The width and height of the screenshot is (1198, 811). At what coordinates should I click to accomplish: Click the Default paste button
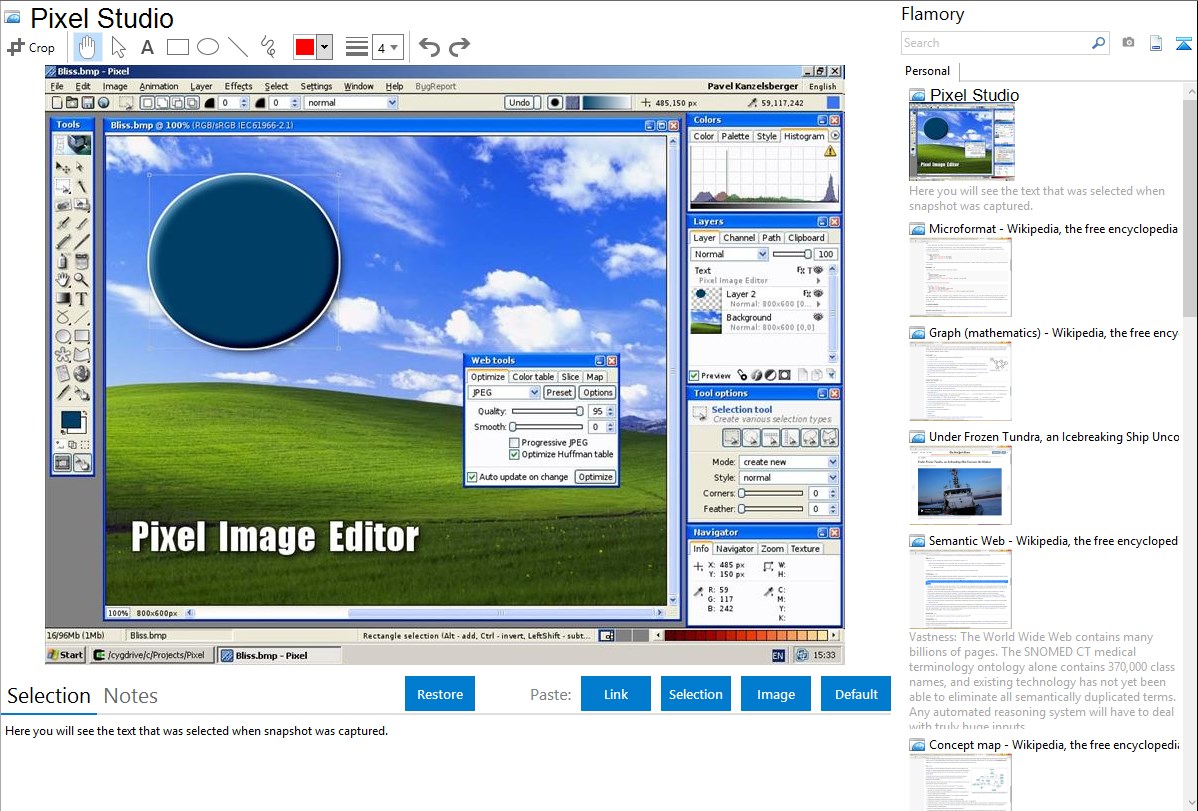click(856, 694)
